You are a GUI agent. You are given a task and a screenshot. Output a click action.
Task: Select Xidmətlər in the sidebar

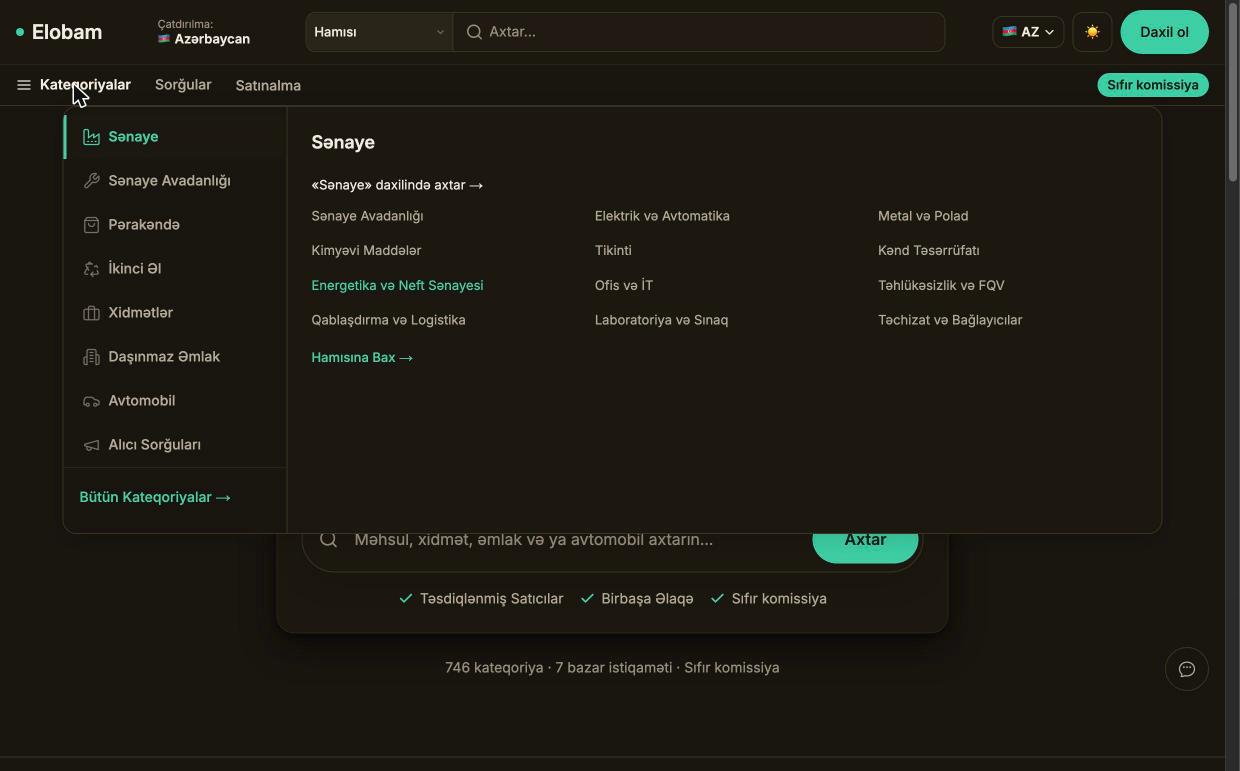(175, 313)
